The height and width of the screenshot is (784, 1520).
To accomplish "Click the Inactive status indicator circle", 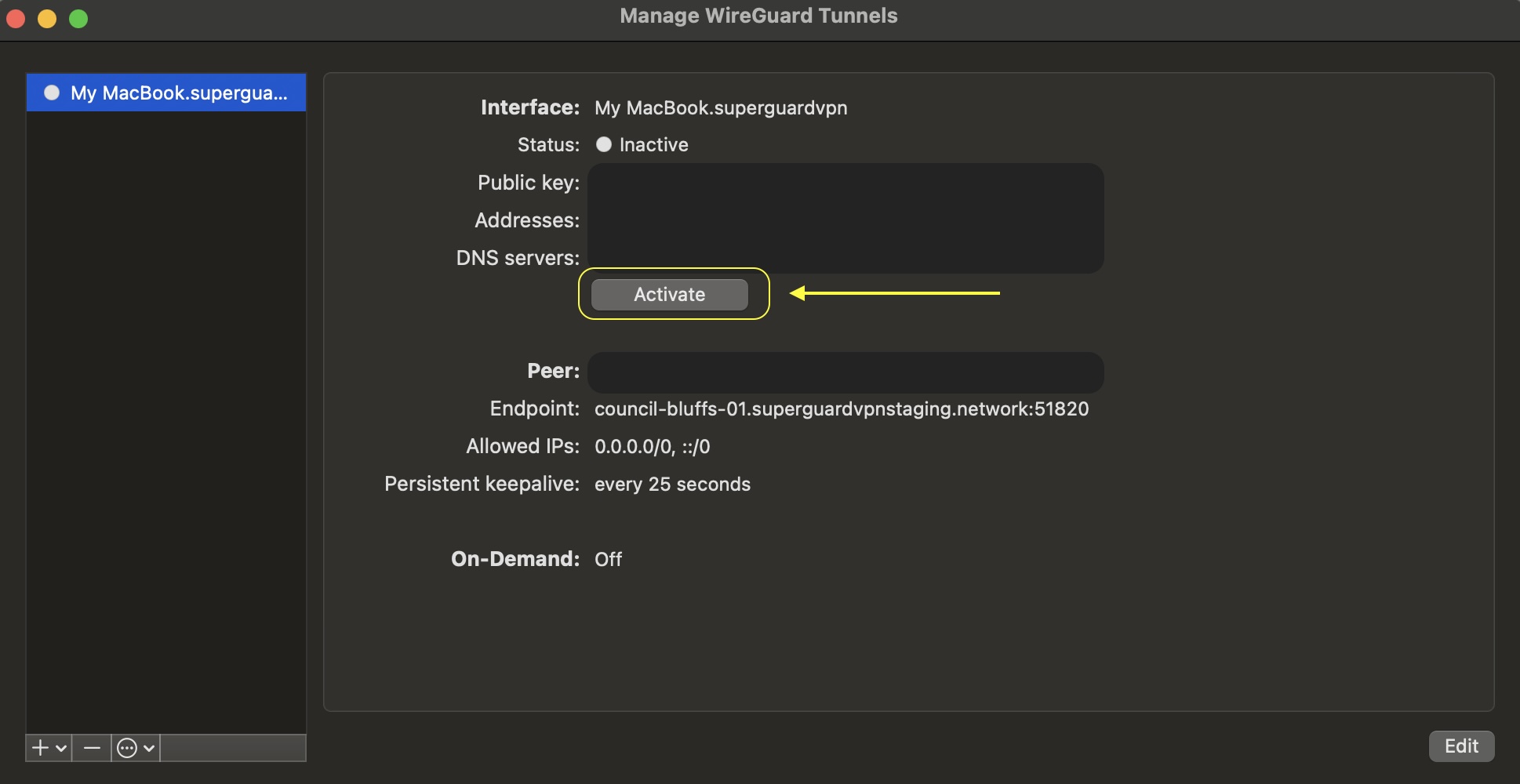I will click(603, 144).
